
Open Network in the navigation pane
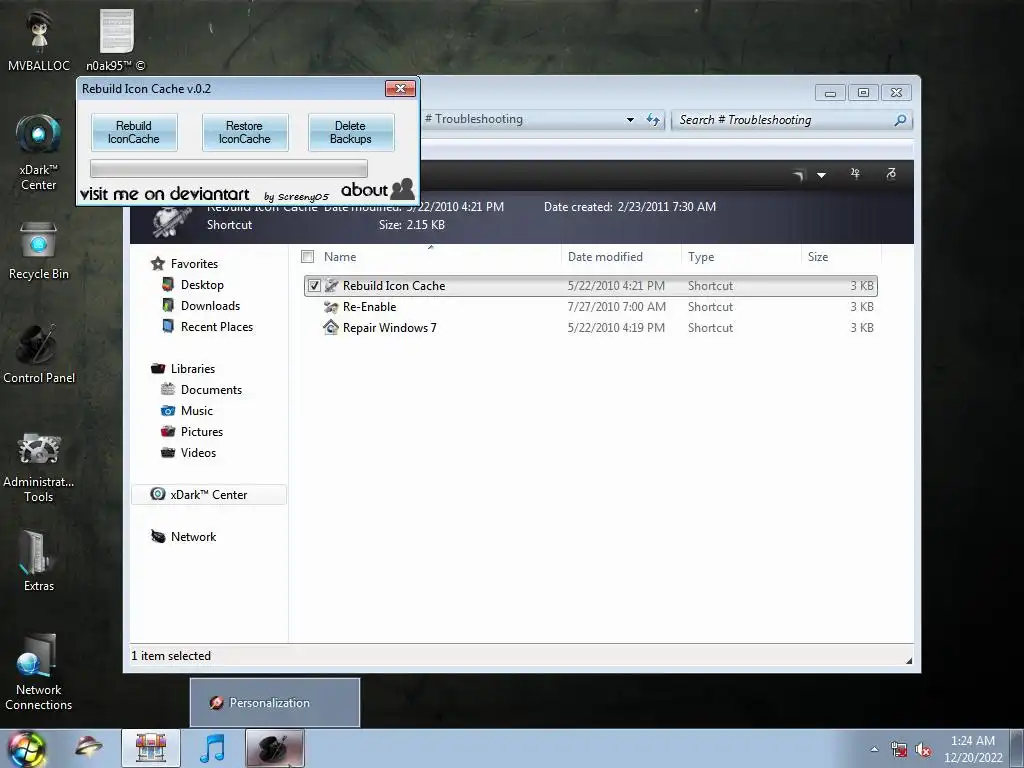pos(193,537)
